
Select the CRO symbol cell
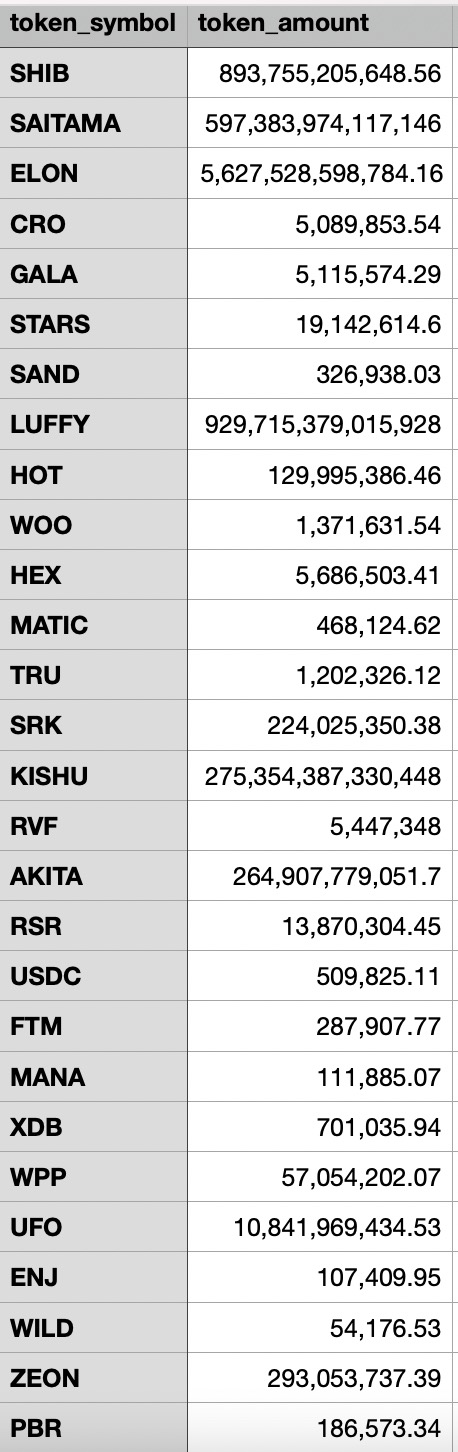click(93, 224)
